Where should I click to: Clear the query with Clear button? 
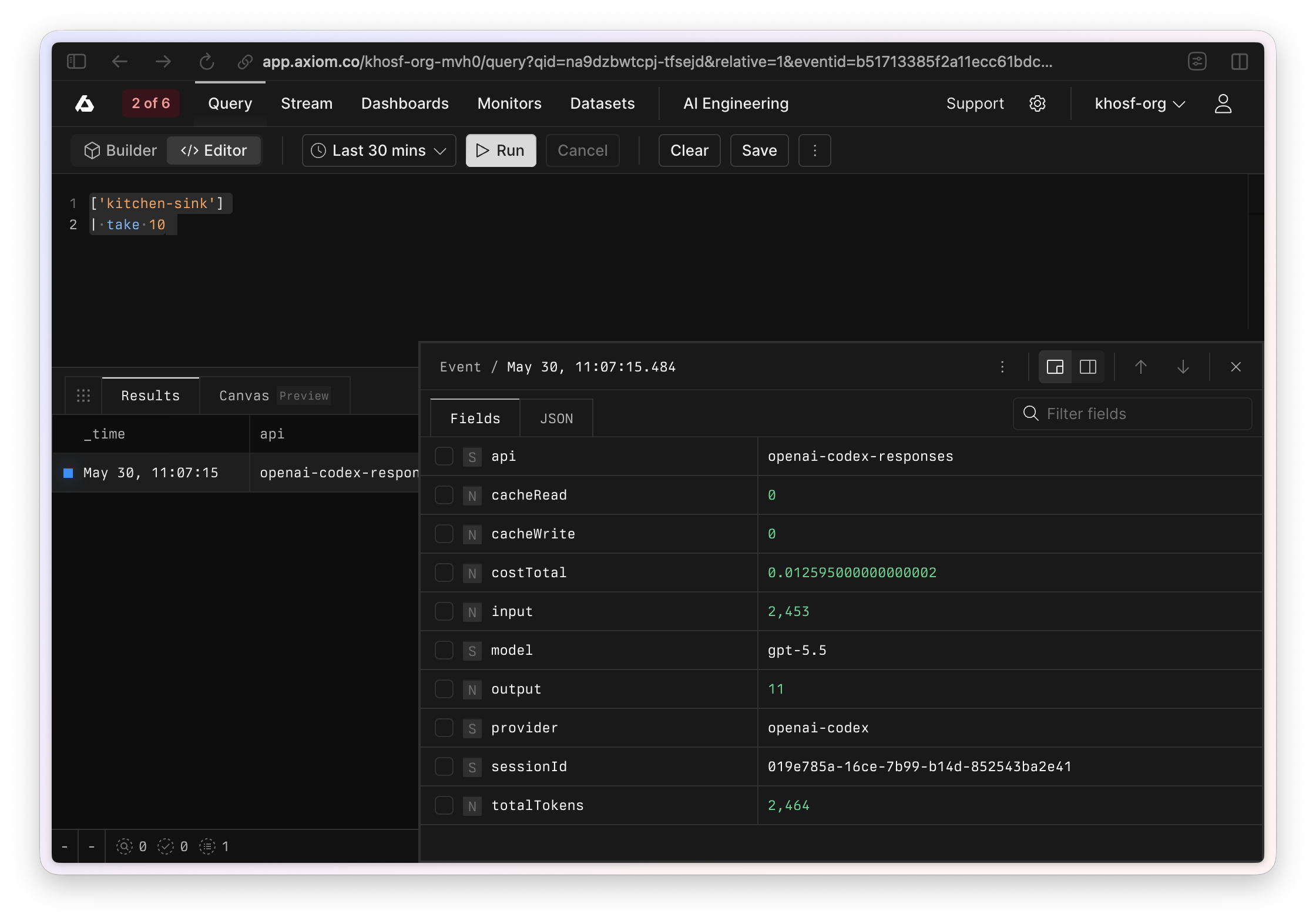point(689,150)
